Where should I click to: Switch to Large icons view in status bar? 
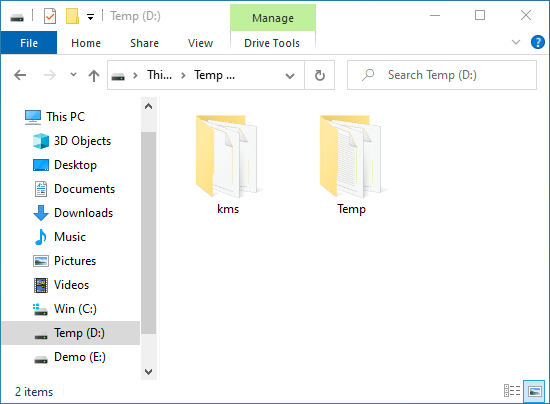tap(534, 391)
